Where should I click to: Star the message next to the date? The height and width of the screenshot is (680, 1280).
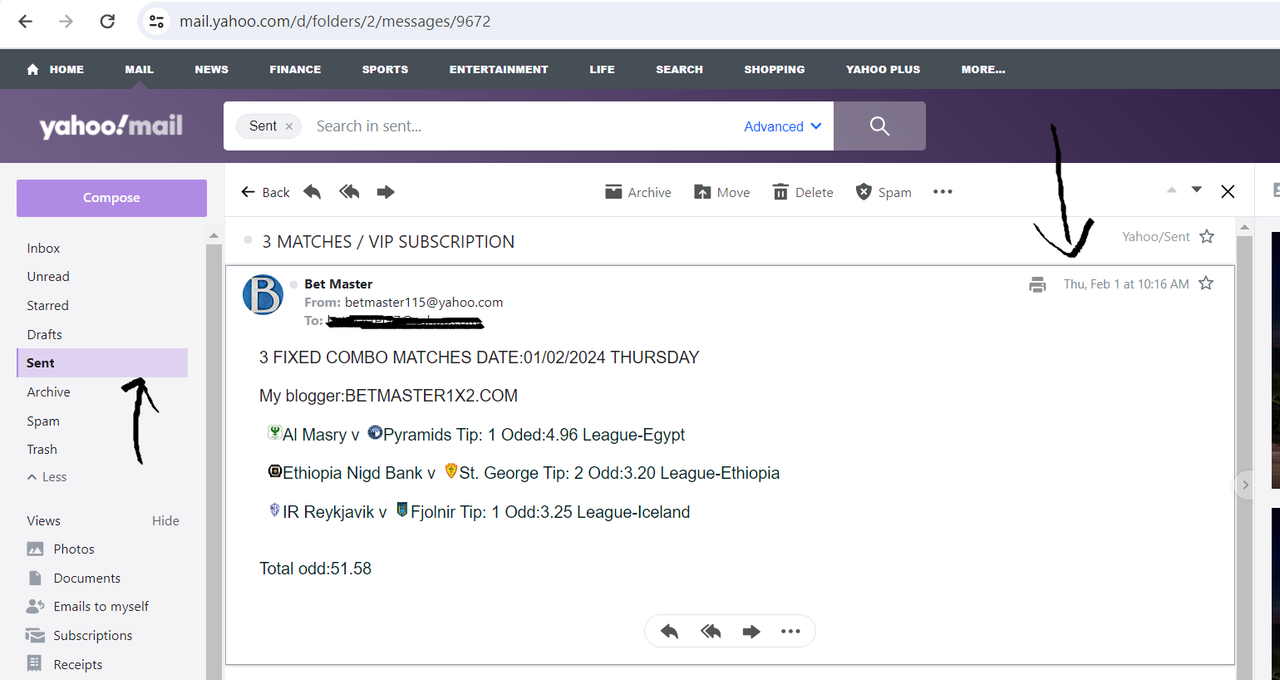click(1206, 284)
